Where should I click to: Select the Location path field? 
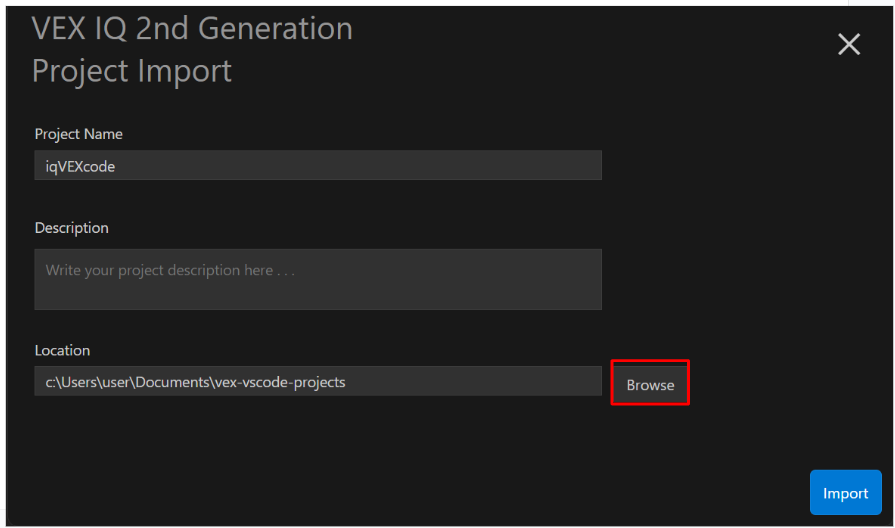[x=318, y=381]
